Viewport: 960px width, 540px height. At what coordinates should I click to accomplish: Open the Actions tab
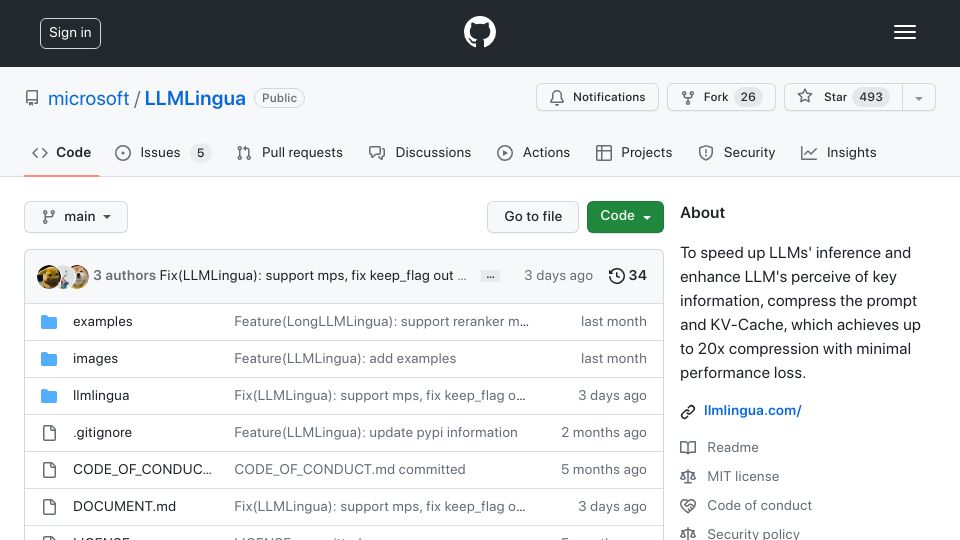pos(533,152)
